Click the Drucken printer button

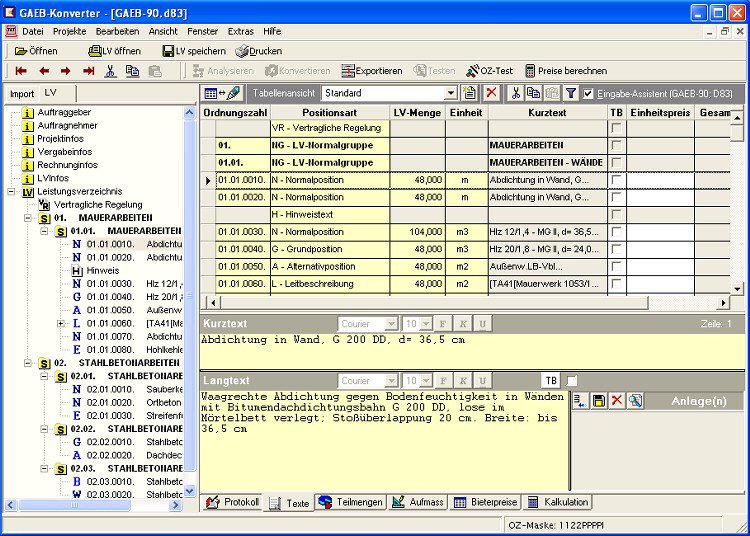click(x=259, y=51)
